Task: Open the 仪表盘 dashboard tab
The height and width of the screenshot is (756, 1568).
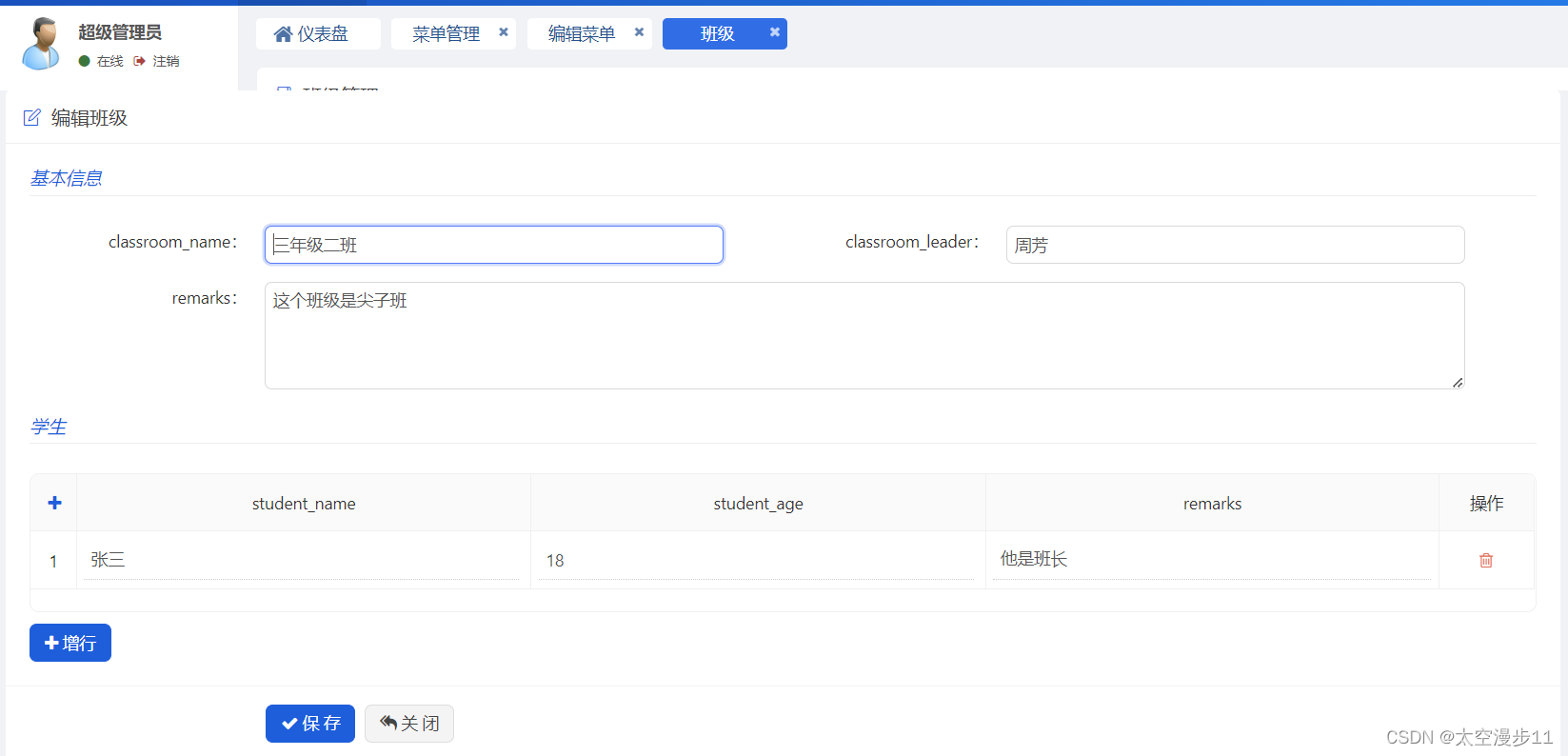Action: 318,34
